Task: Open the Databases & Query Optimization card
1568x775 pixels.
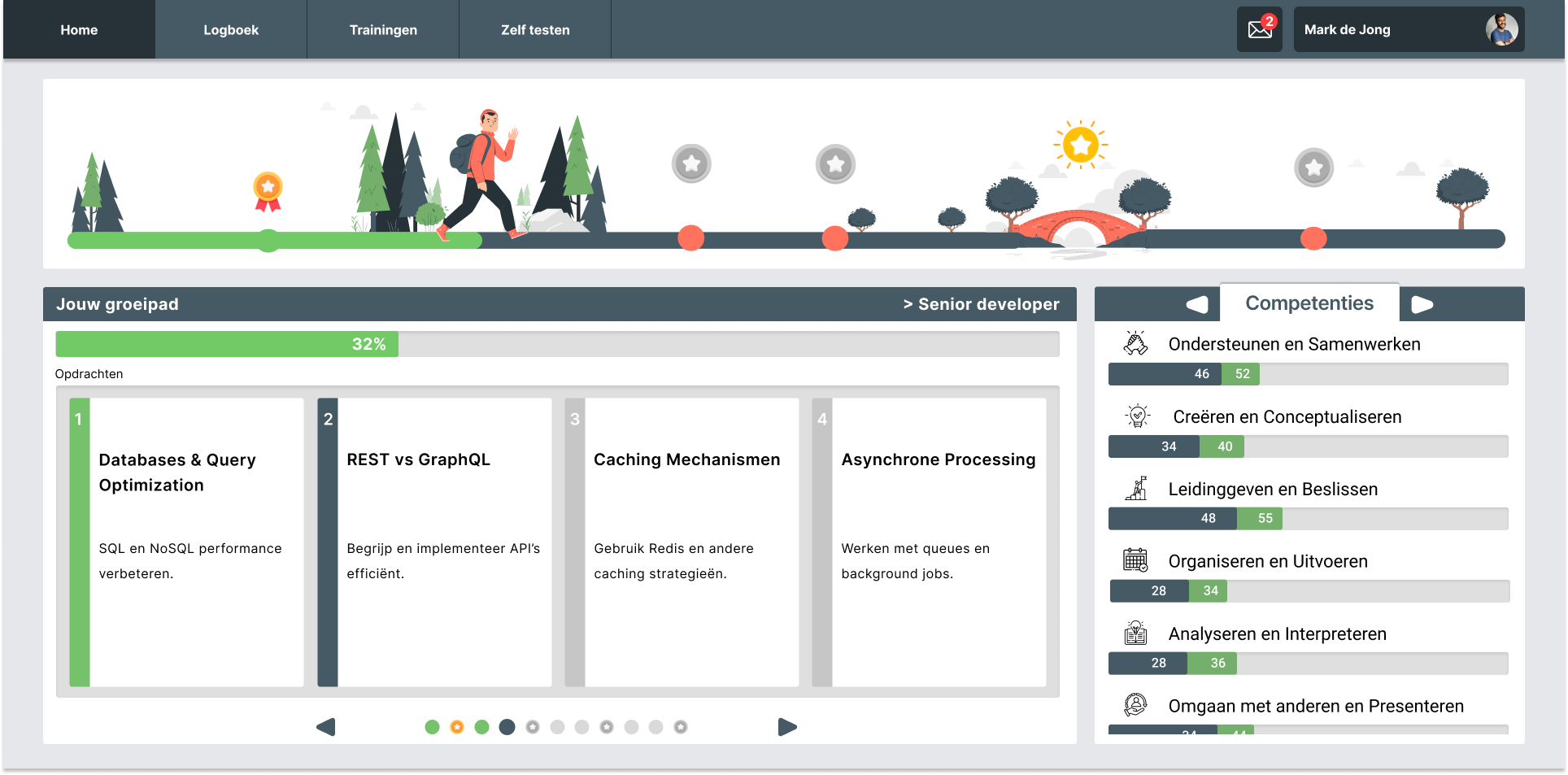Action: pos(187,542)
